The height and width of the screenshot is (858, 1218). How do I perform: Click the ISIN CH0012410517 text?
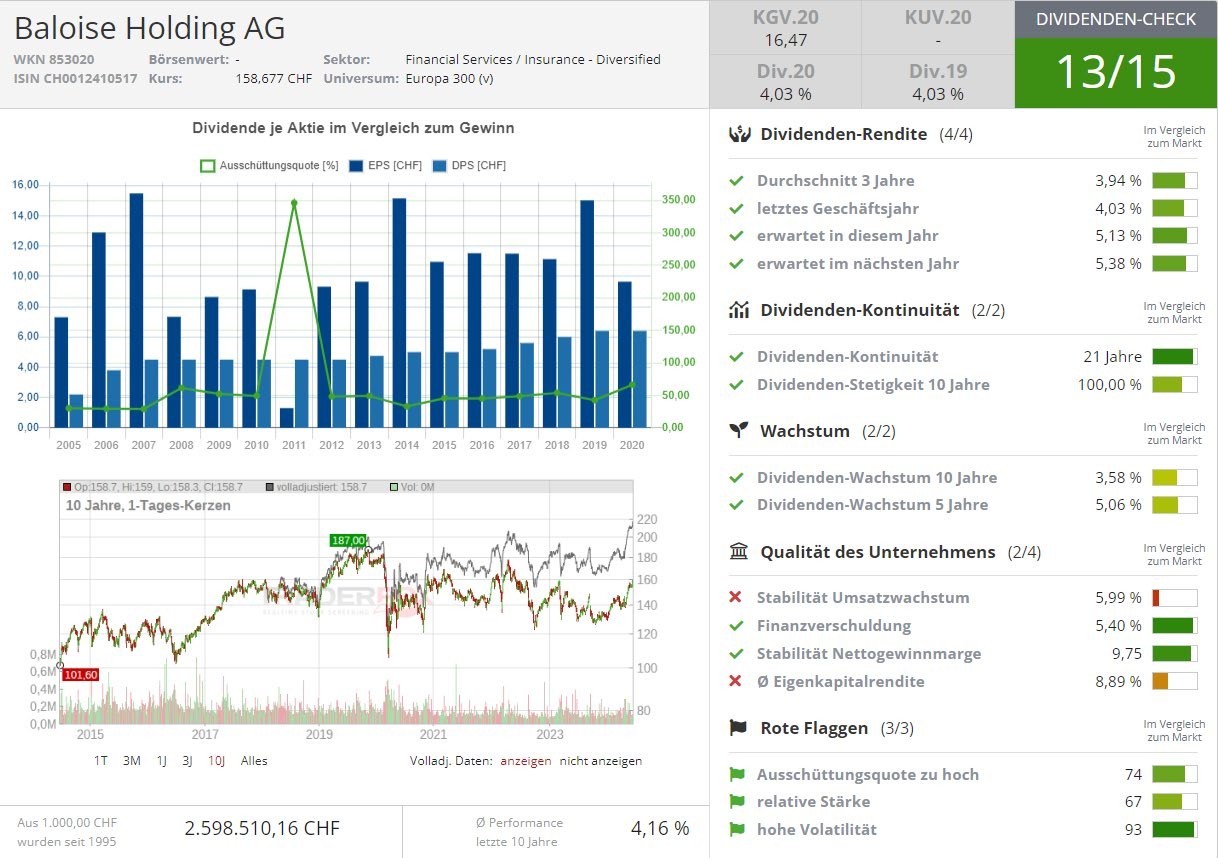(x=76, y=78)
